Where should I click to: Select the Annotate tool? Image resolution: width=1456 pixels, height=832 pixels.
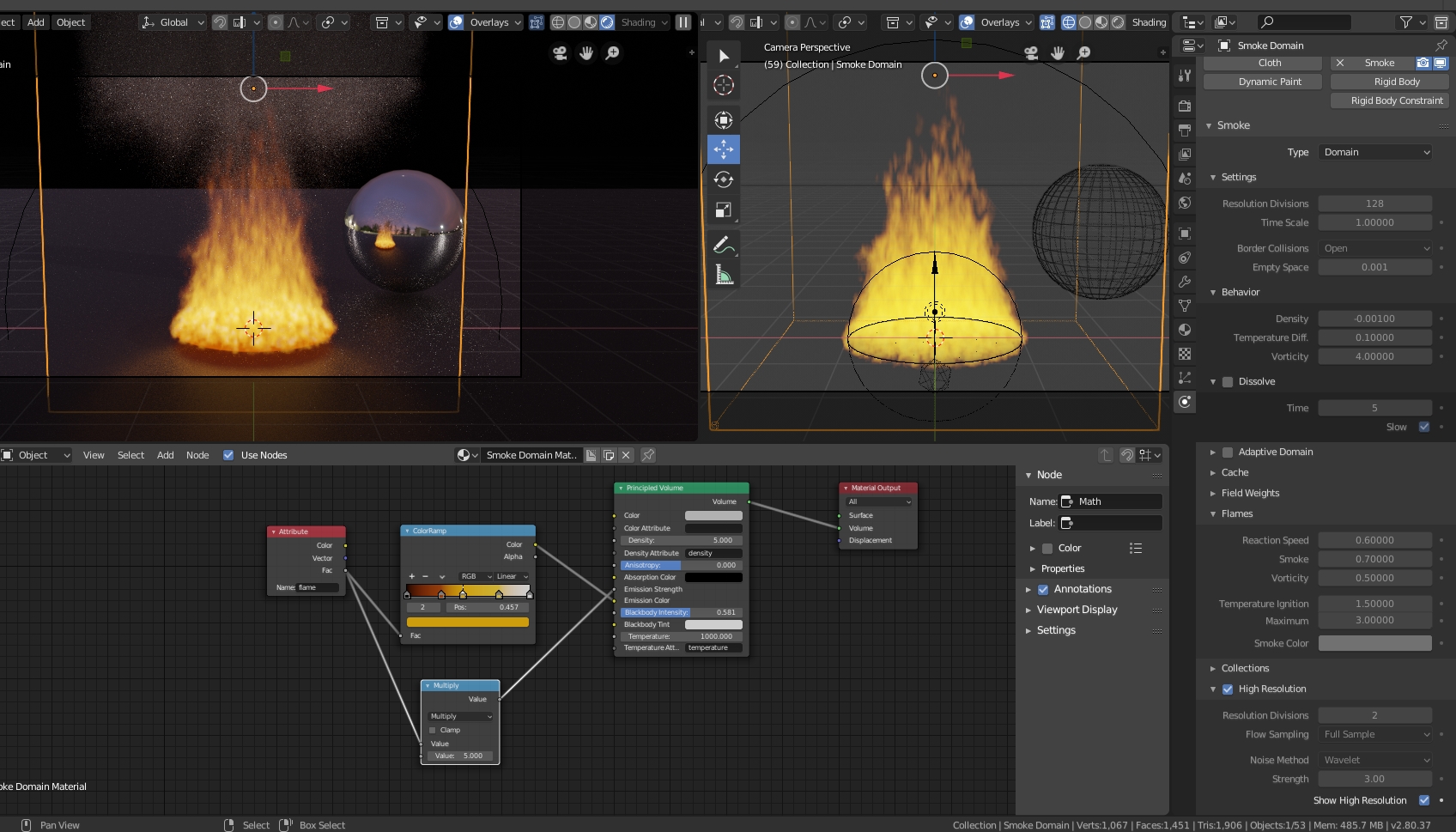click(724, 245)
